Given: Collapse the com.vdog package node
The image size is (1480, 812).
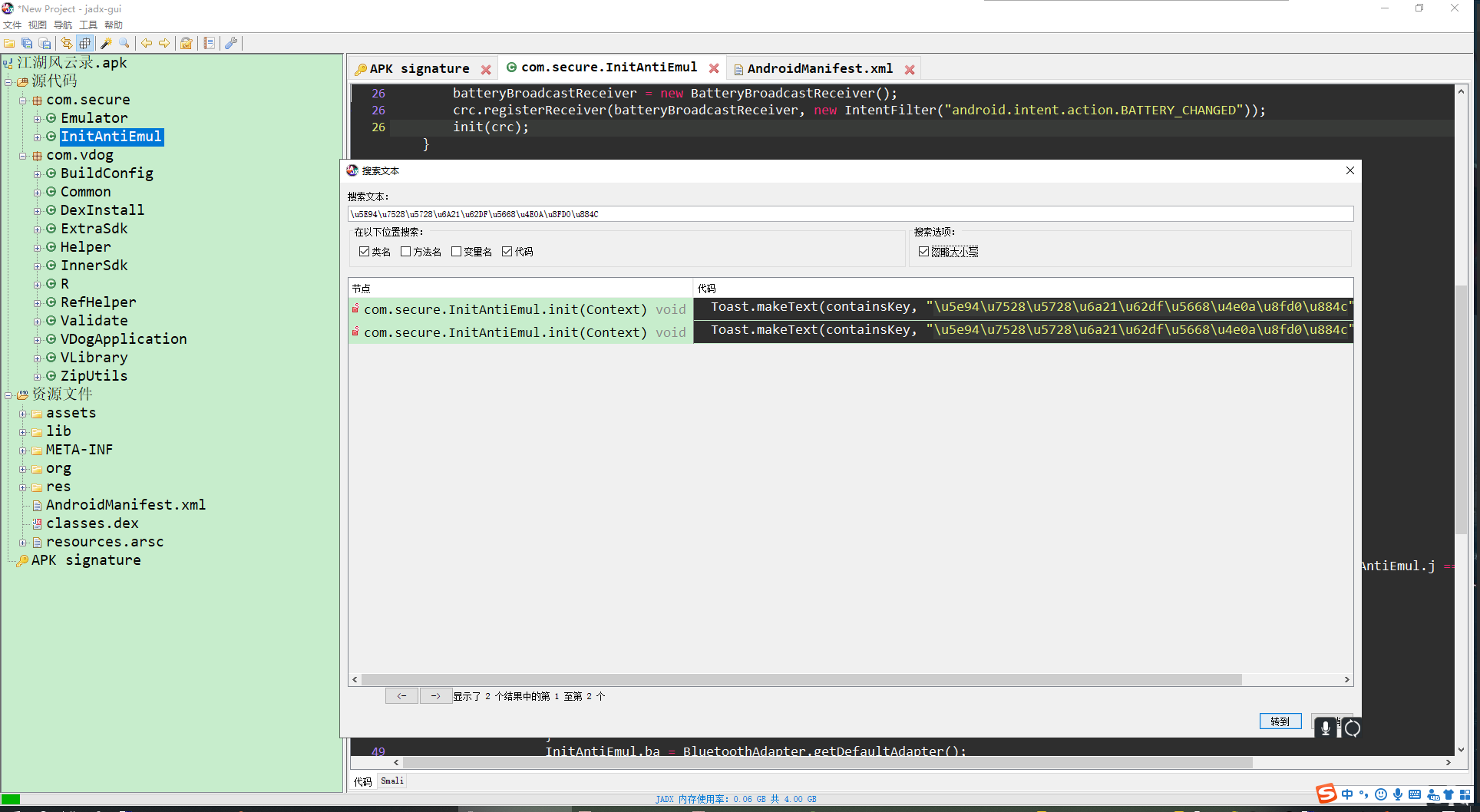Looking at the screenshot, I should click(23, 156).
